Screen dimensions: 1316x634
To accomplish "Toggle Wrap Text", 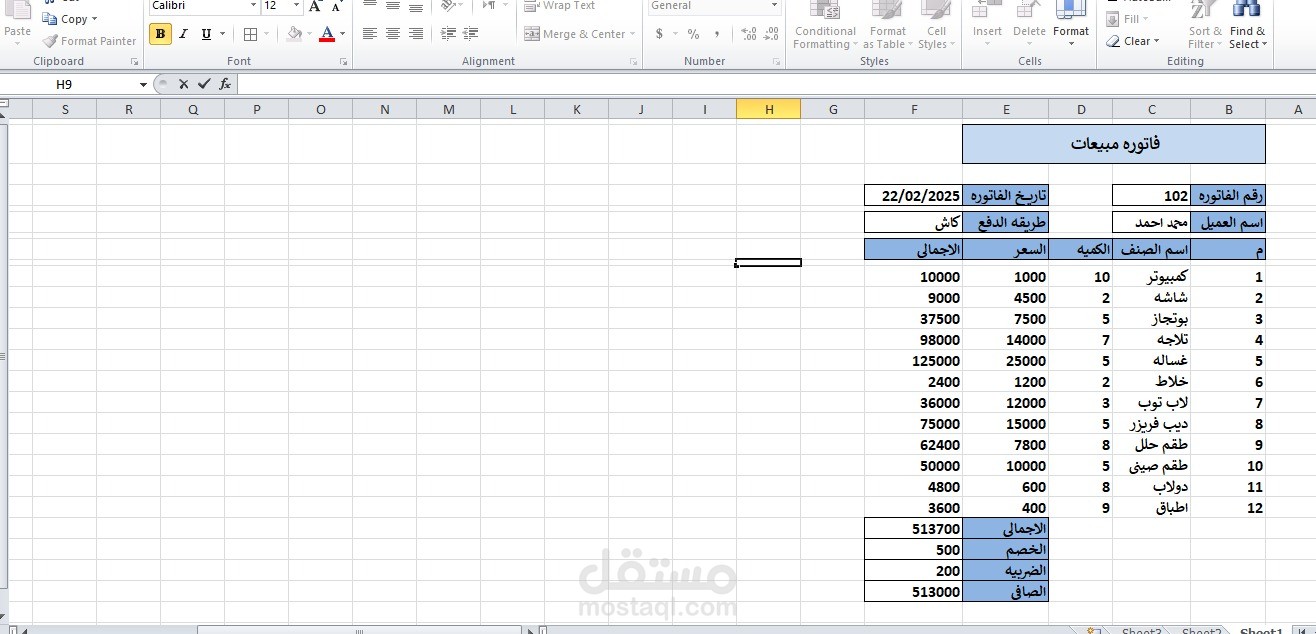I will pos(560,6).
